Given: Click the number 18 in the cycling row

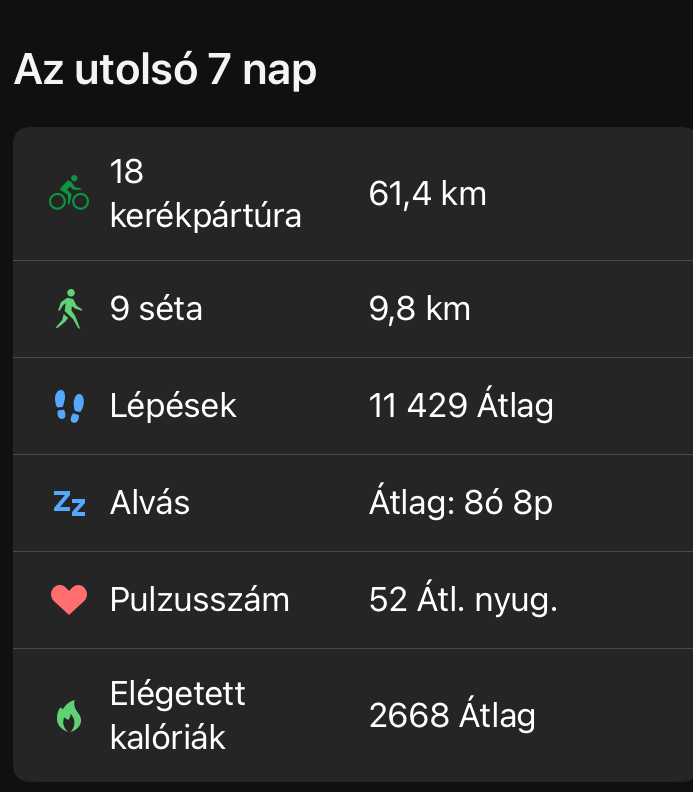Looking at the screenshot, I should [x=128, y=172].
